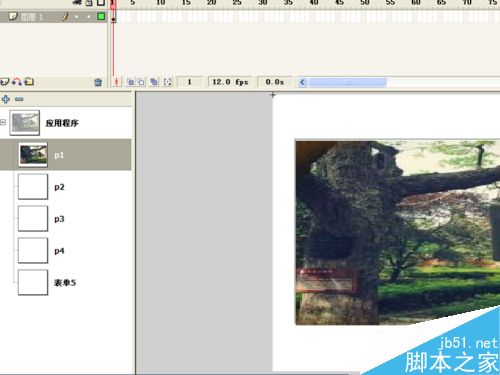Click the p1 screen label
Viewport: 500px width, 375px height.
(59, 155)
